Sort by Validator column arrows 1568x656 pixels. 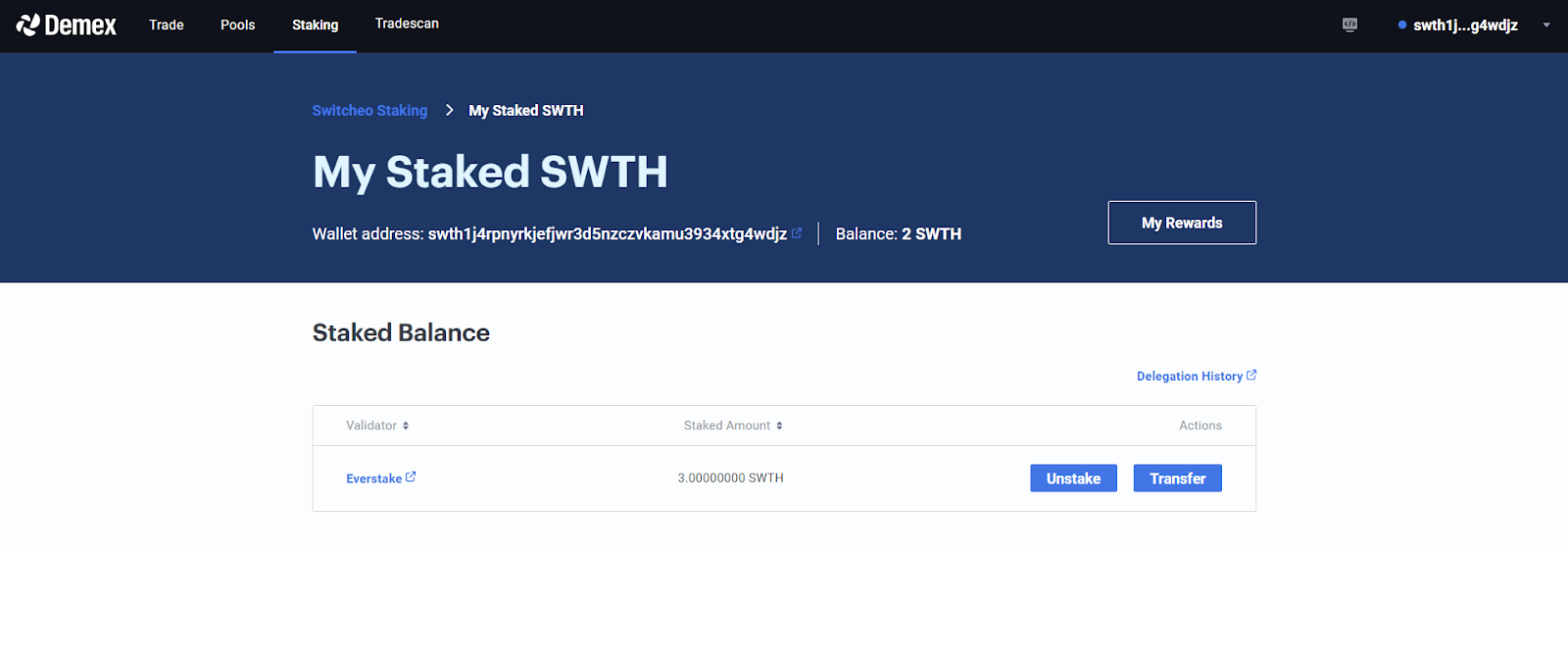406,426
